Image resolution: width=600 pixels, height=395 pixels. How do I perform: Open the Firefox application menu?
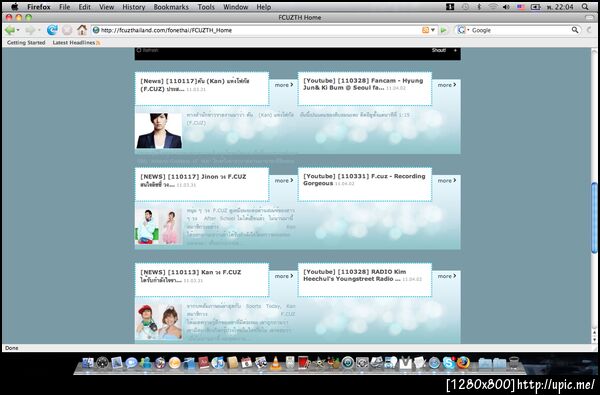(x=39, y=7)
